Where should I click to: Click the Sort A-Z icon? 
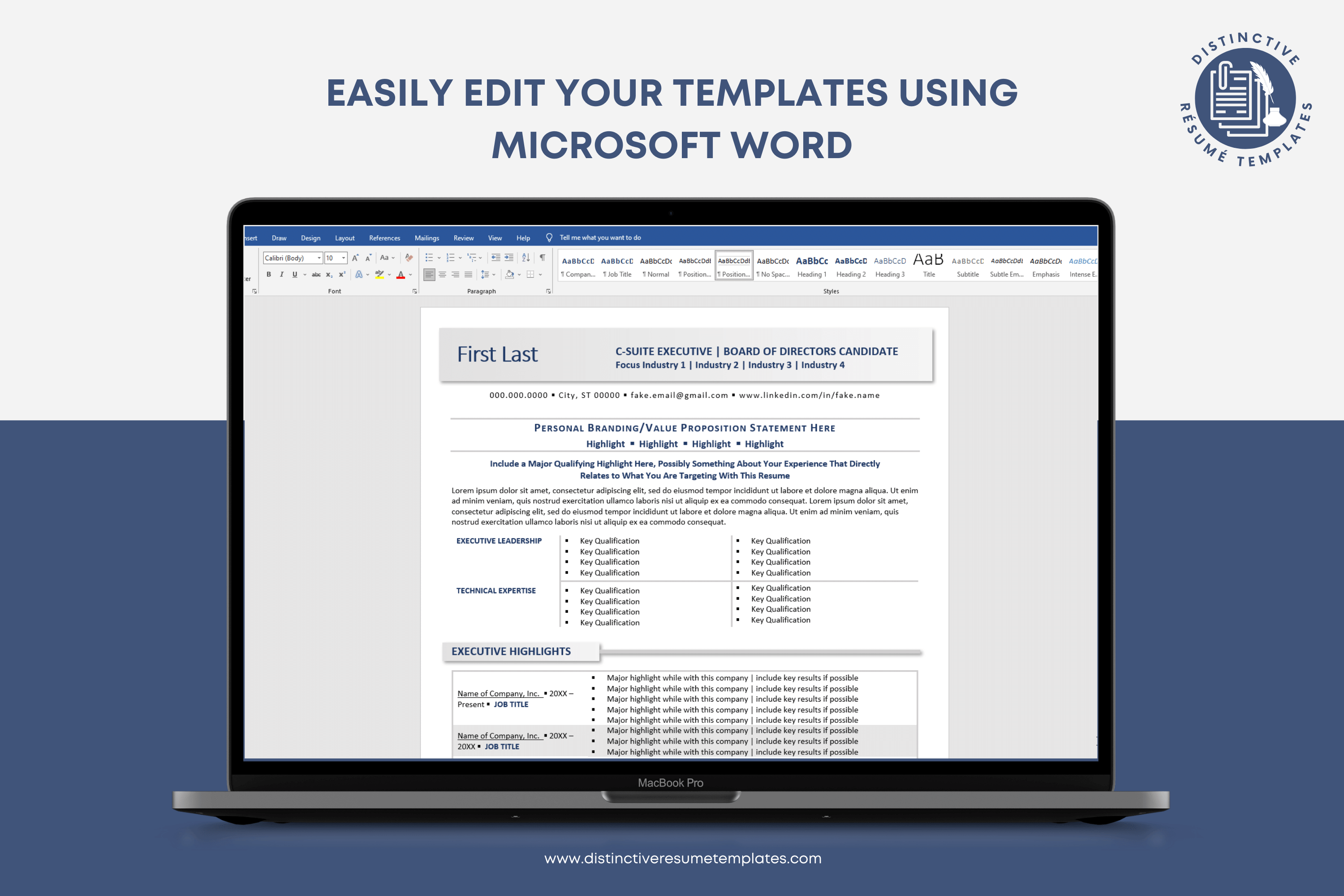point(526,258)
